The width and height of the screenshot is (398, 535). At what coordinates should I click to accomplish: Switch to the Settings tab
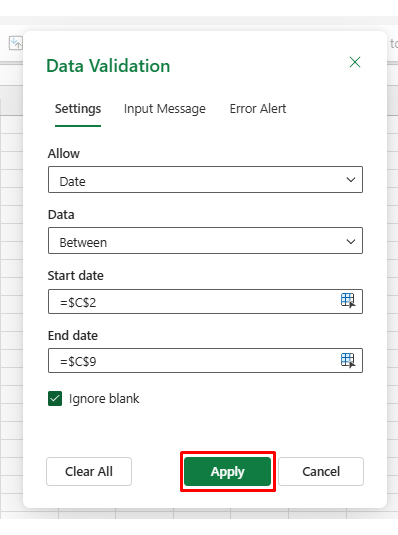(78, 109)
